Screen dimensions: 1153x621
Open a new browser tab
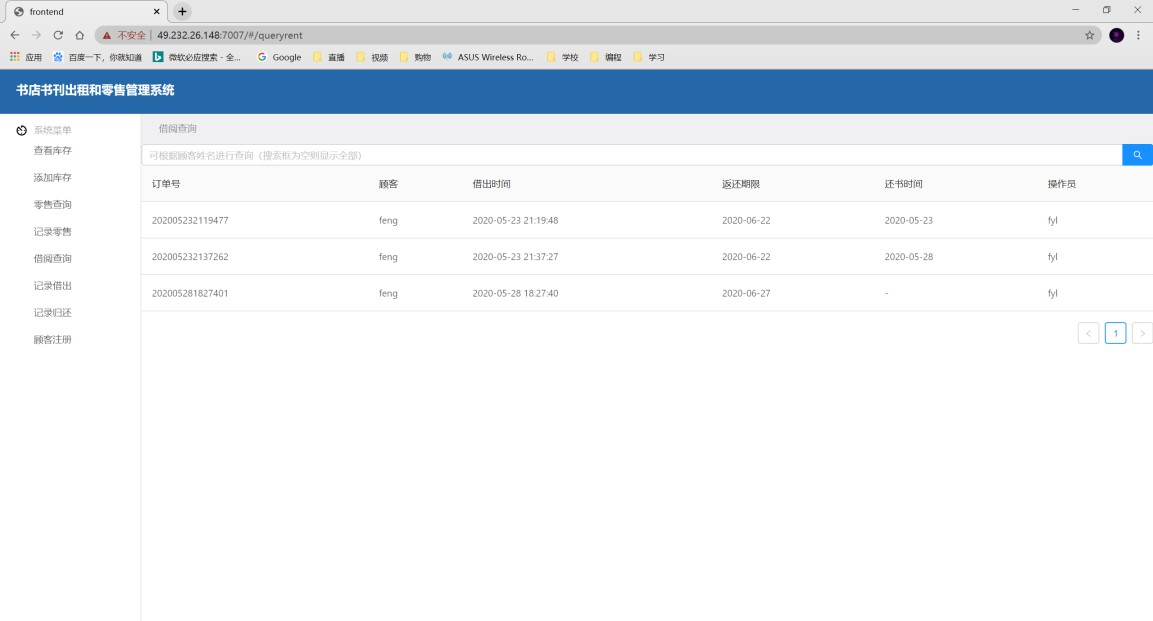pos(182,12)
